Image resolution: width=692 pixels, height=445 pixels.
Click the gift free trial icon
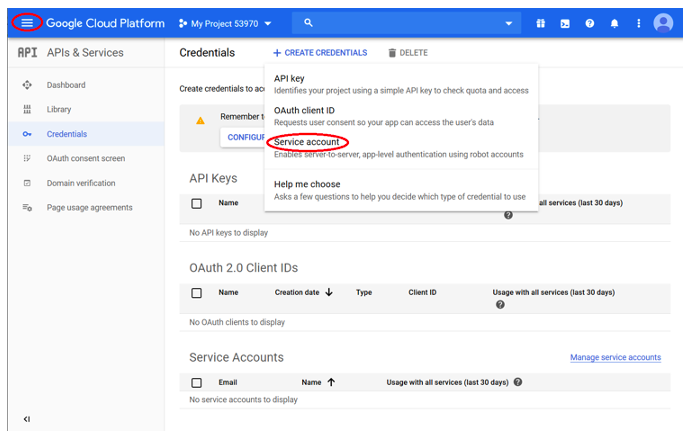coord(541,23)
